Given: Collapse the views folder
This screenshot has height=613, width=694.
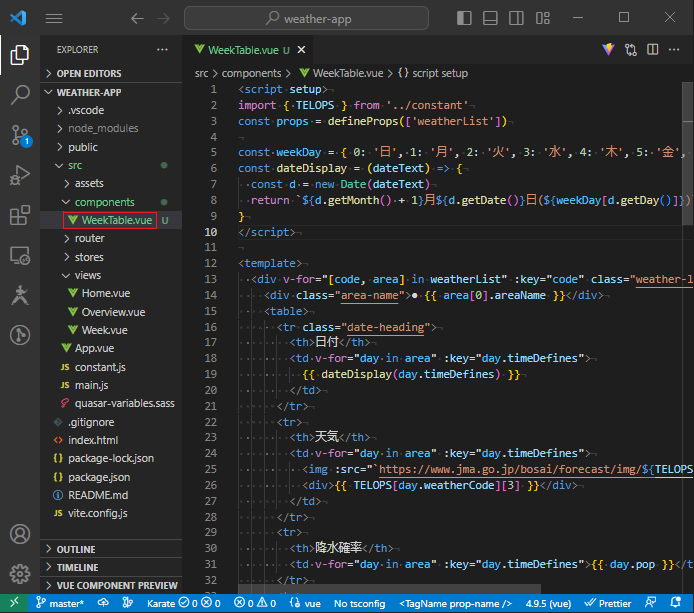Looking at the screenshot, I should tap(111, 275).
